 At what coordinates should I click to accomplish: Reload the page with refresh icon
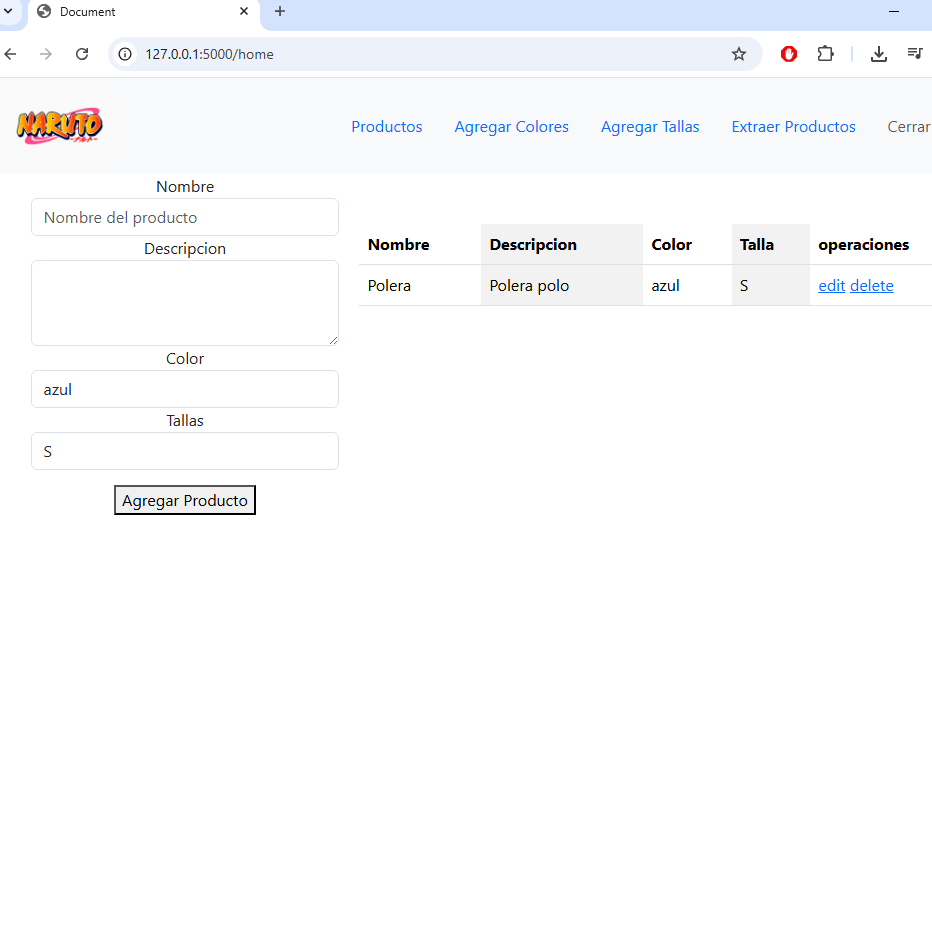(82, 54)
